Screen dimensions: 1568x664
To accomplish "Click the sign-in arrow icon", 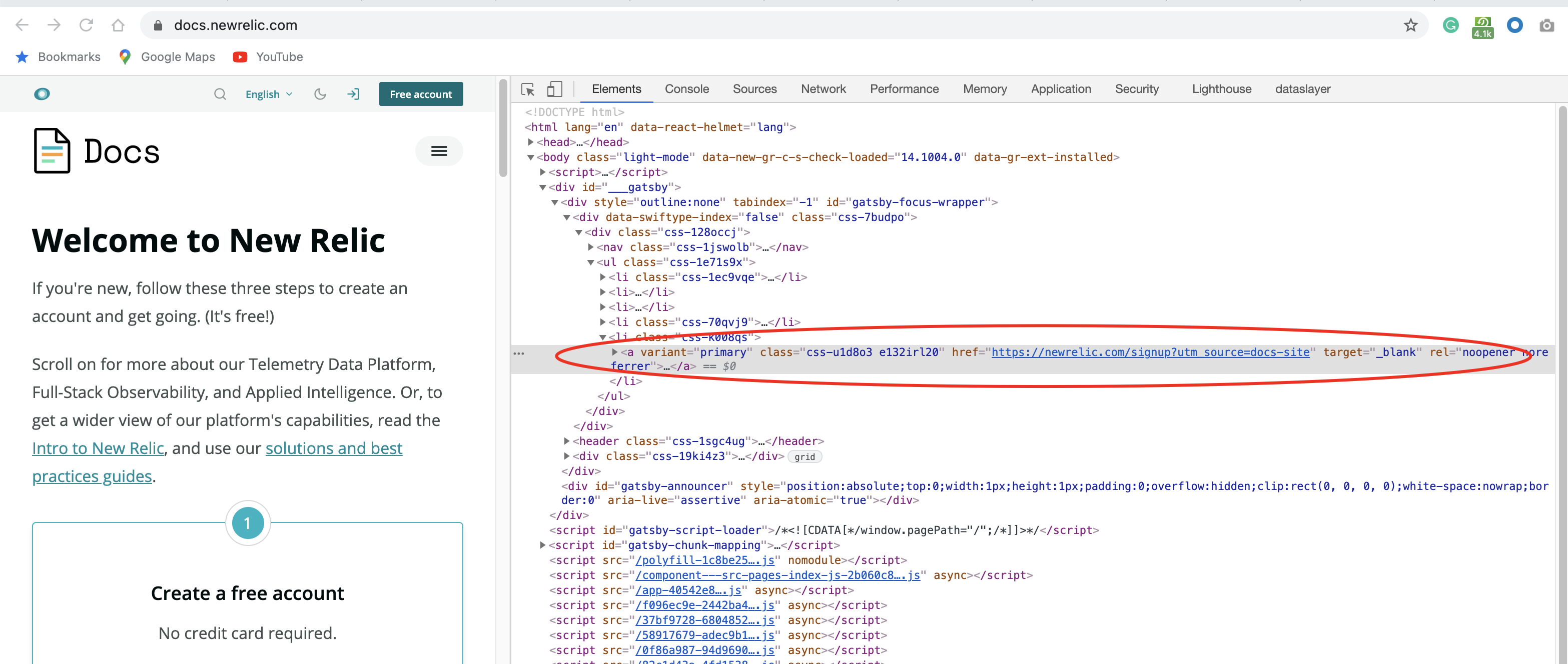I will [x=353, y=93].
